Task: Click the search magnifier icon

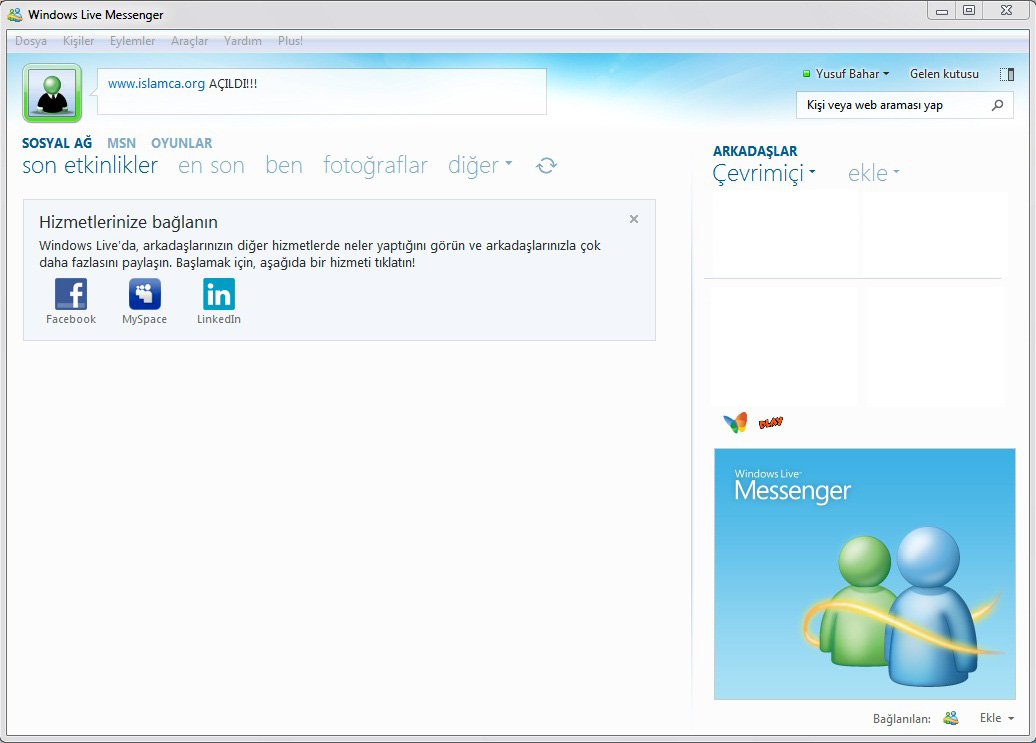Action: [998, 105]
